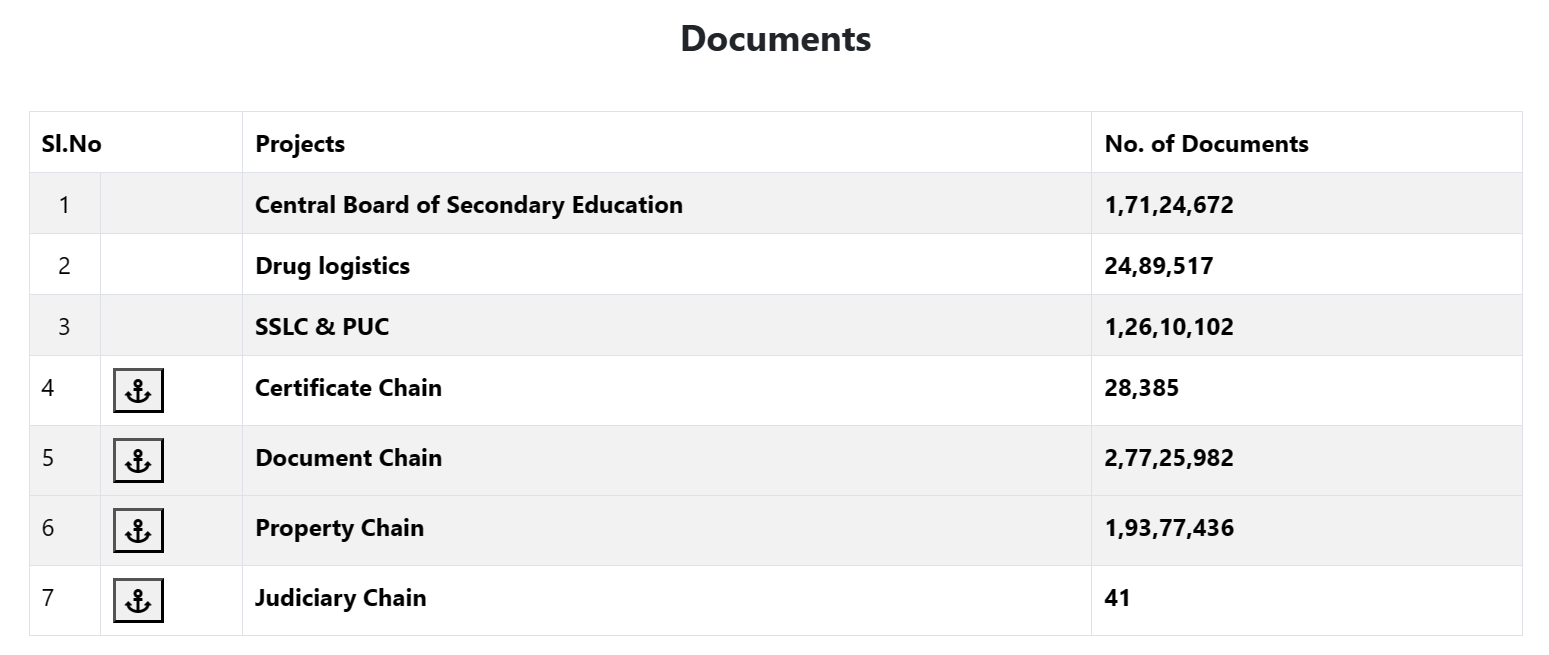Click the anchor icon beside Property Chain
The width and height of the screenshot is (1549, 655).
138,531
